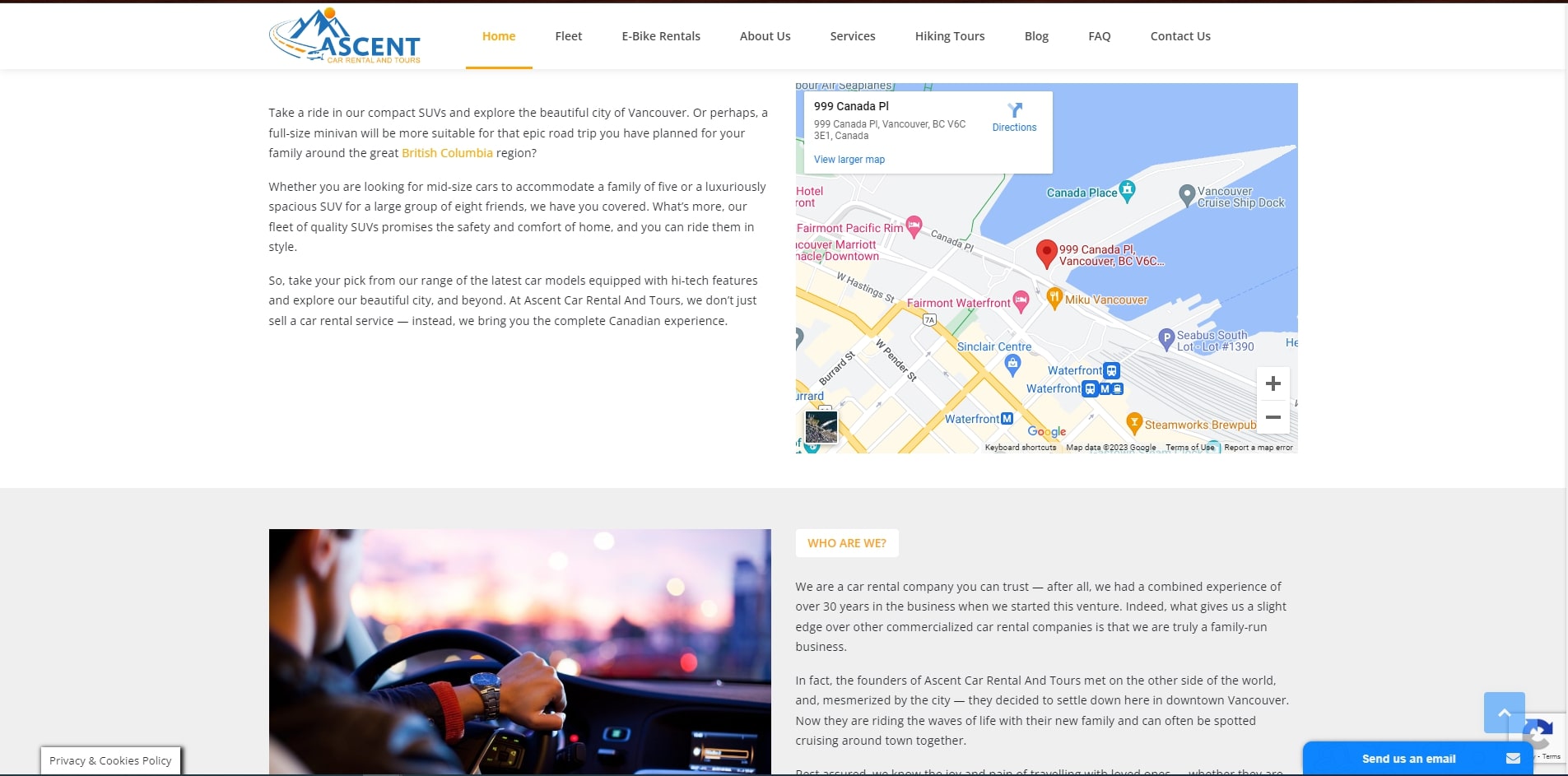This screenshot has width=1568, height=776.
Task: Zoom in the map with plus button
Action: (x=1273, y=383)
